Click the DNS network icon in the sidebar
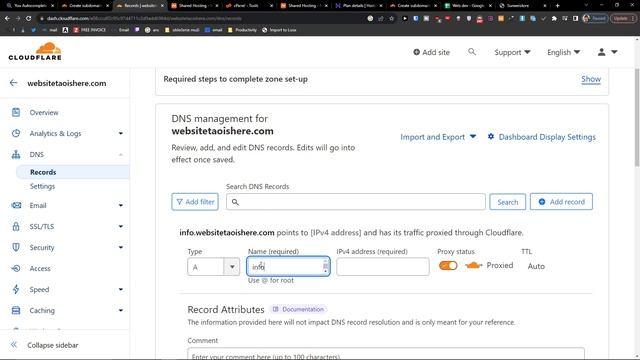 click(x=16, y=154)
